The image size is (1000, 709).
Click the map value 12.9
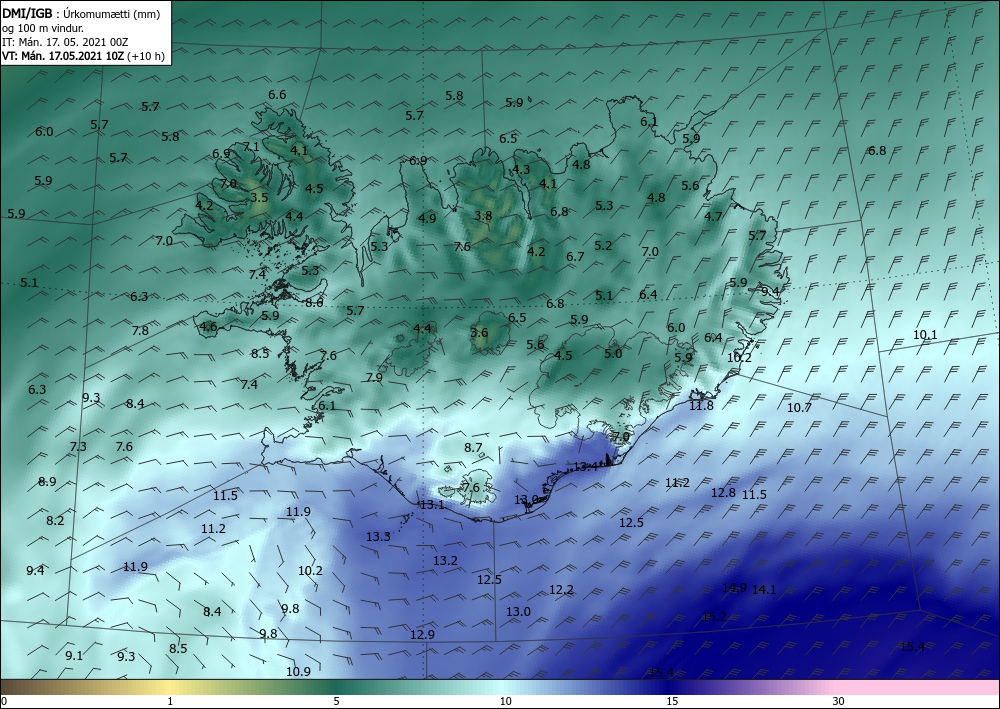point(422,634)
